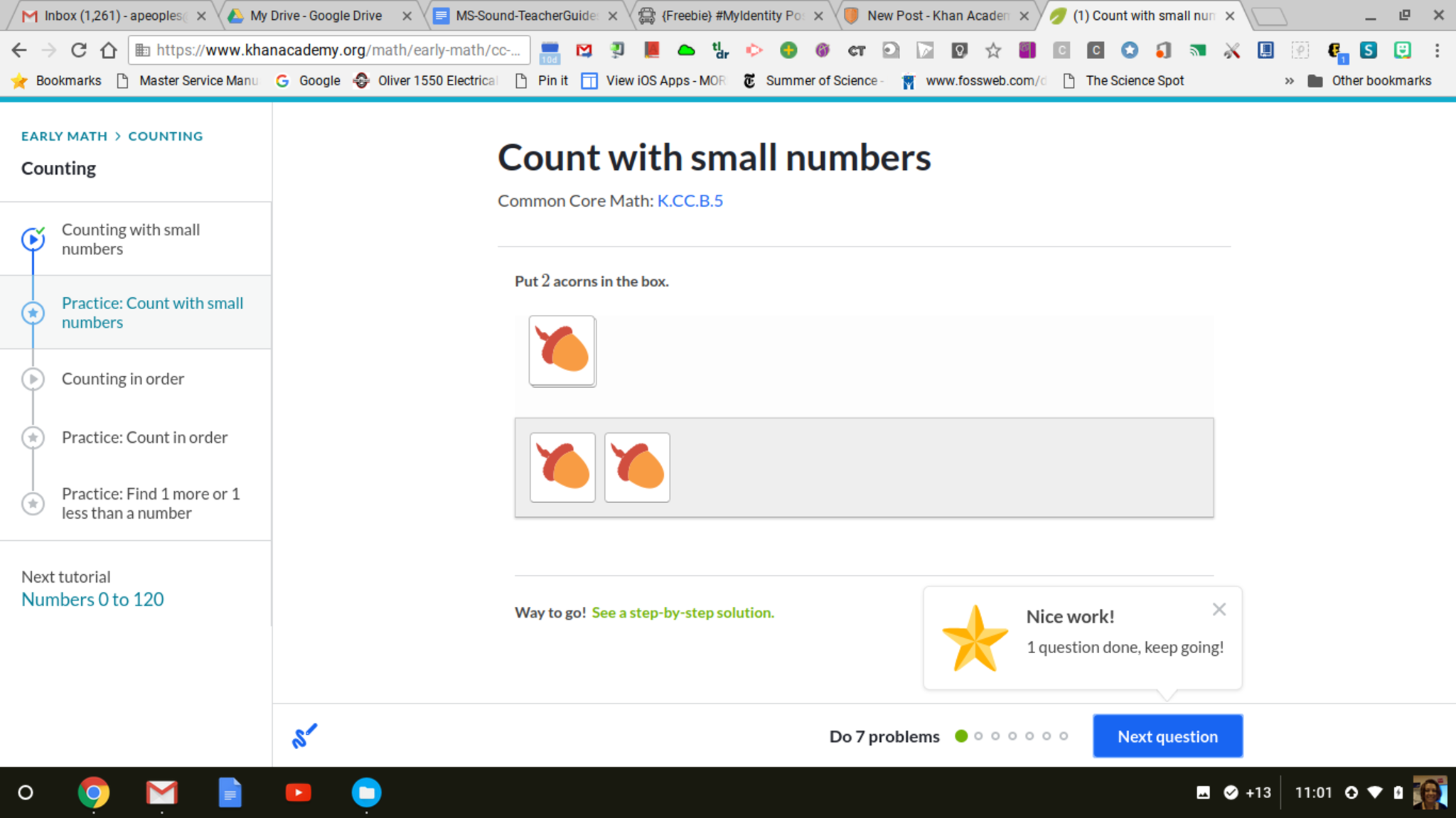This screenshot has width=1456, height=818.
Task: Click the video icon for Counting with small numbers
Action: click(33, 240)
